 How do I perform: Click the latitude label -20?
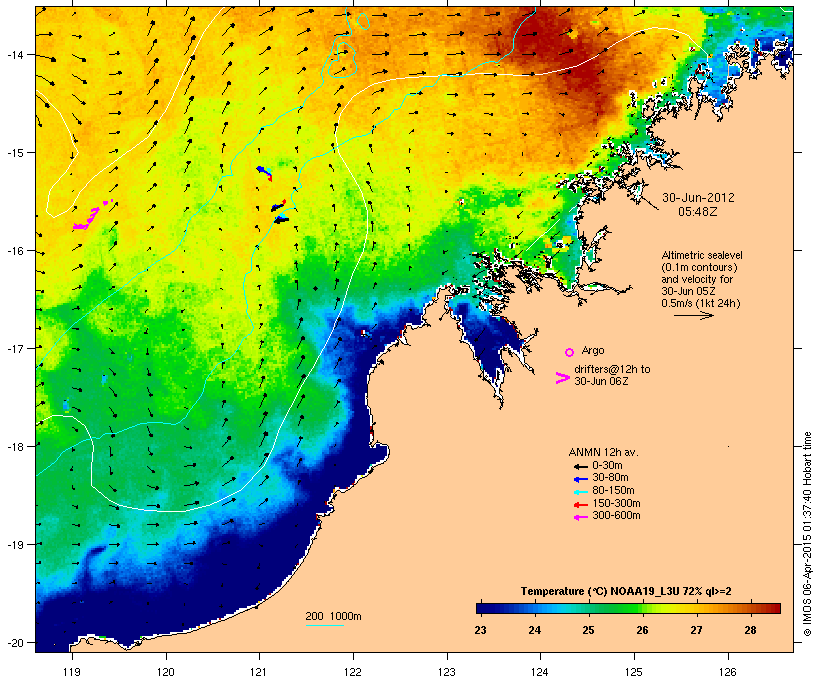coord(14,642)
